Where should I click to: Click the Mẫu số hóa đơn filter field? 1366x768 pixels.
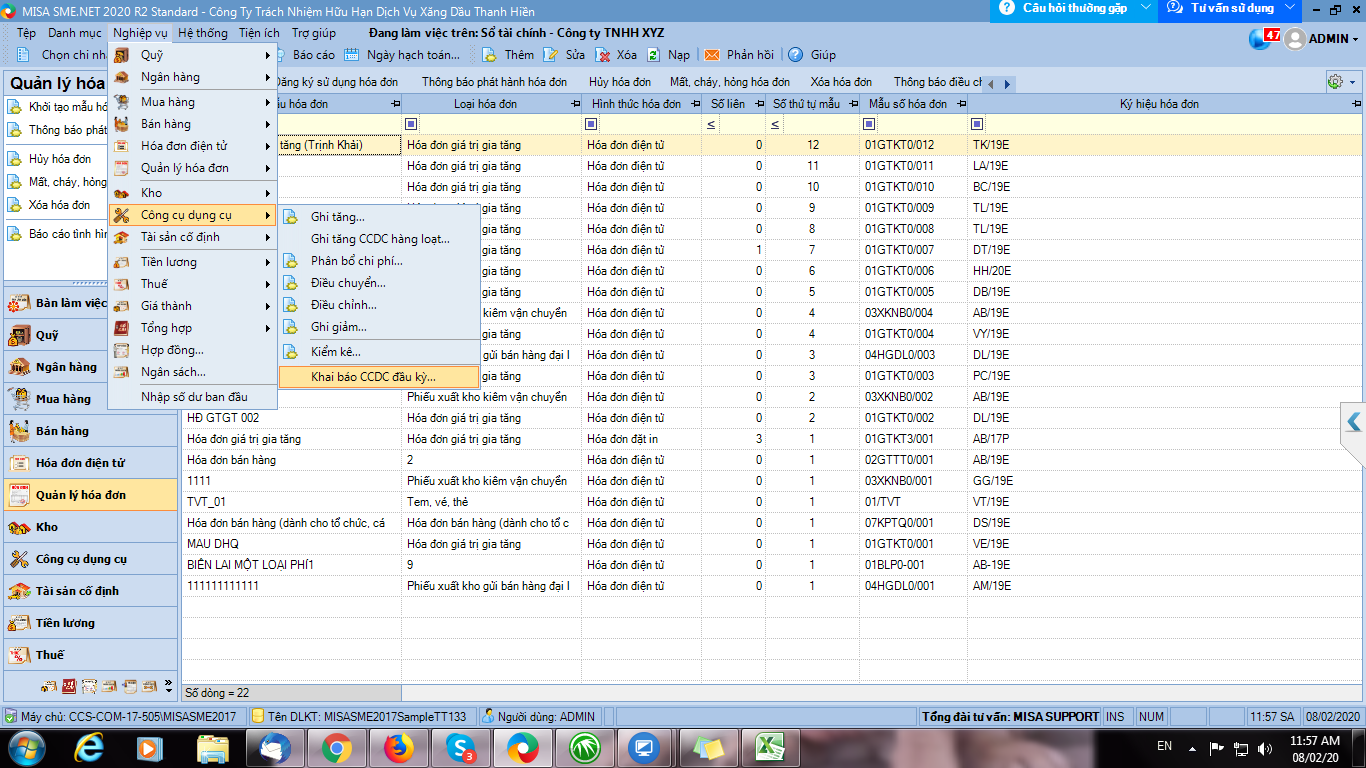tap(922, 124)
